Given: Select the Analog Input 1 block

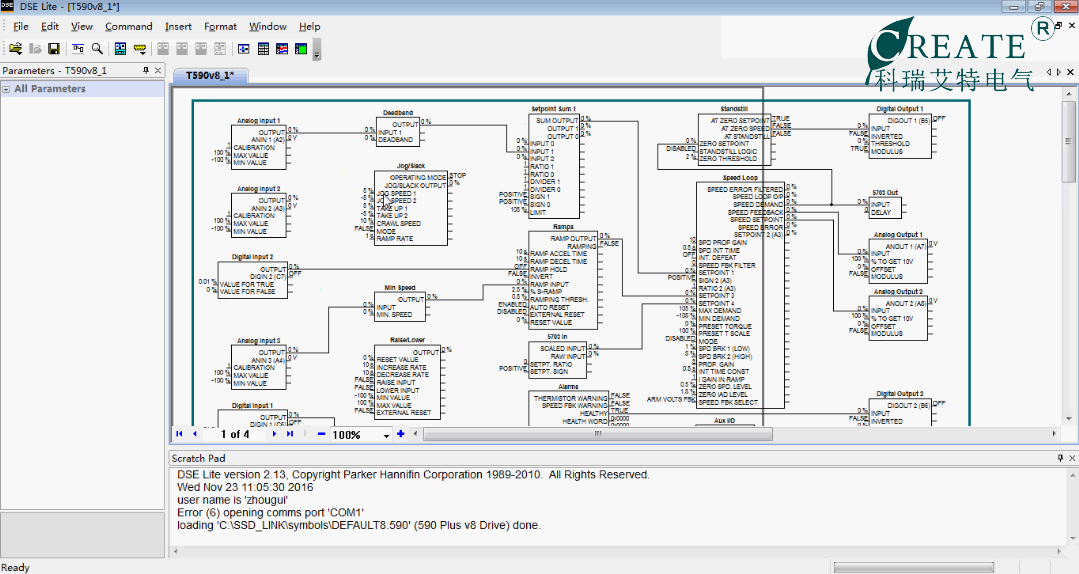Looking at the screenshot, I should tap(259, 147).
